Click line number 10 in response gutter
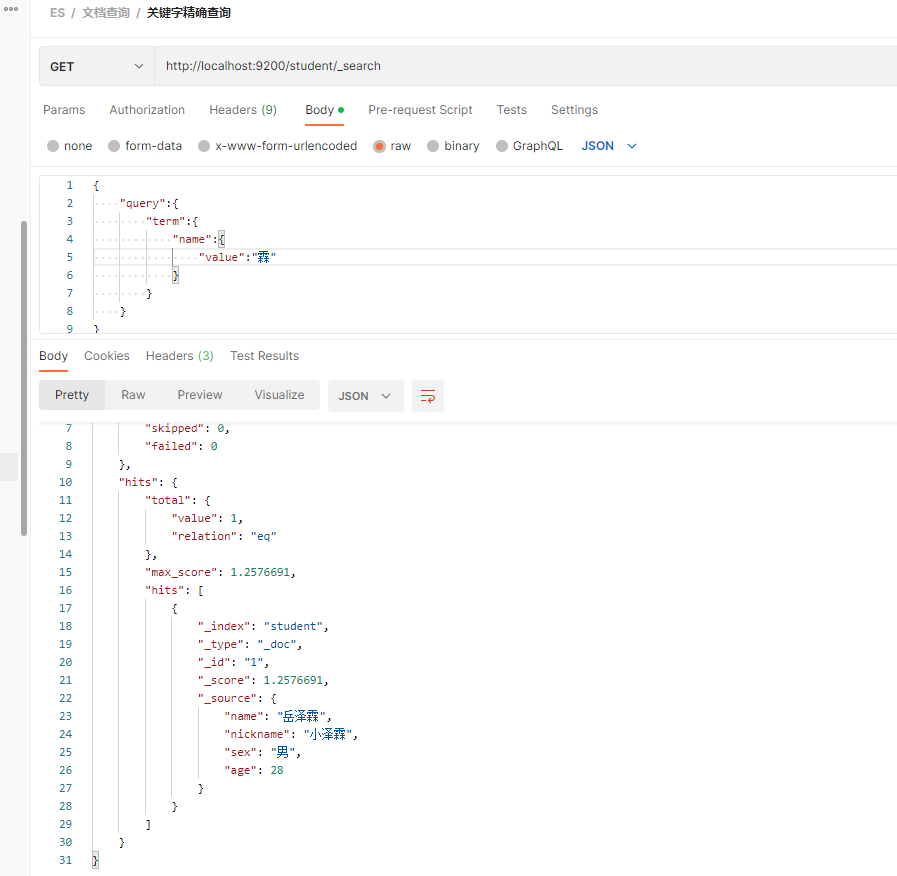 coord(66,482)
